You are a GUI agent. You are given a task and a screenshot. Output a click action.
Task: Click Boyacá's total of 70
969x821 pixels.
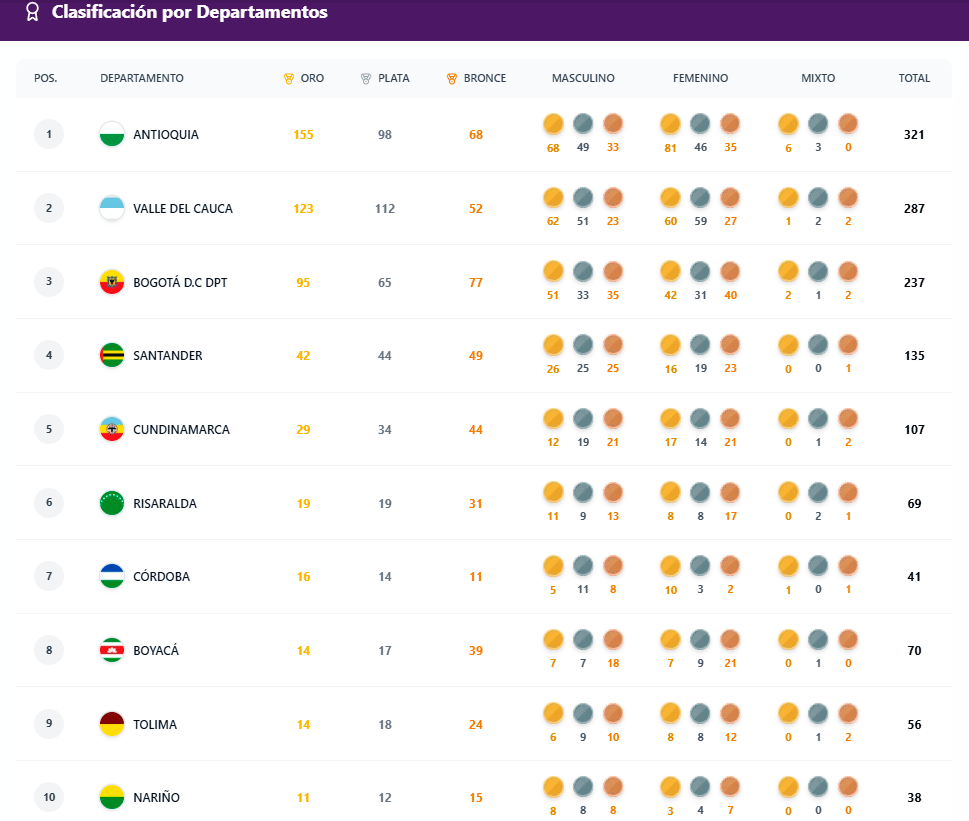coord(913,650)
